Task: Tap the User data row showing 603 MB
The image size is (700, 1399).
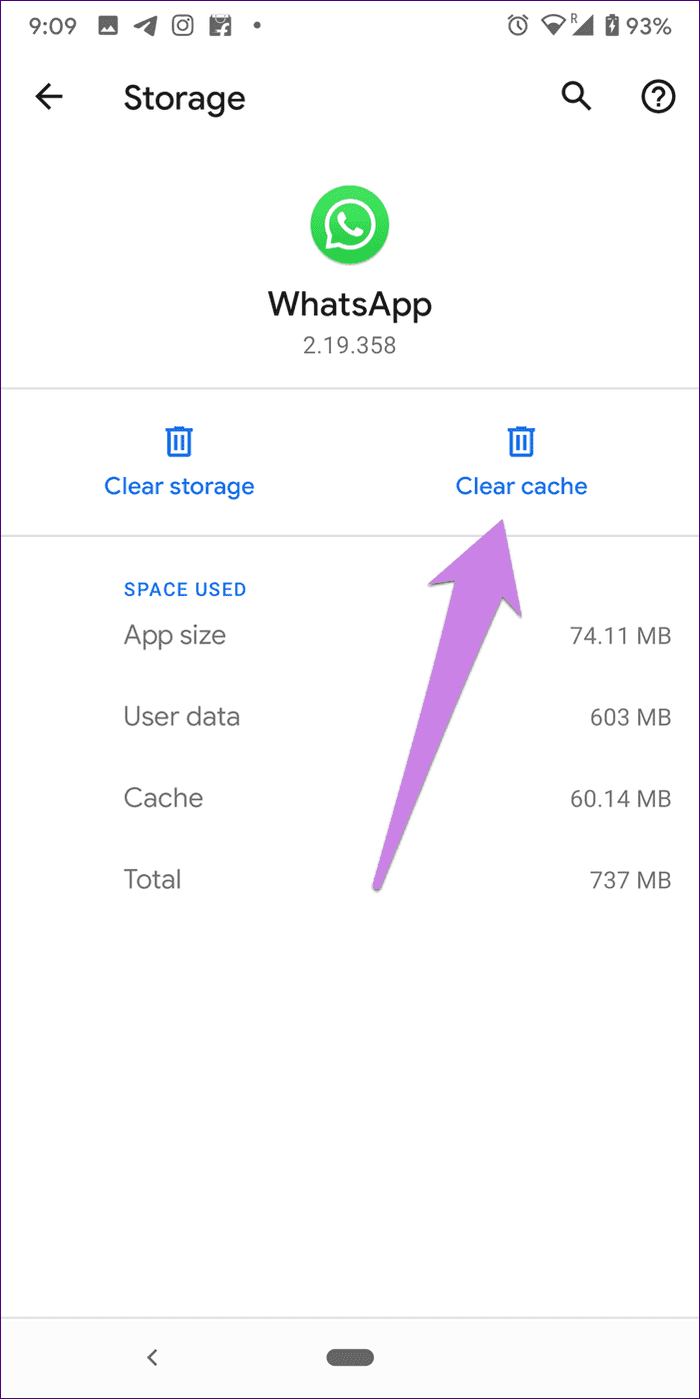Action: (x=350, y=716)
